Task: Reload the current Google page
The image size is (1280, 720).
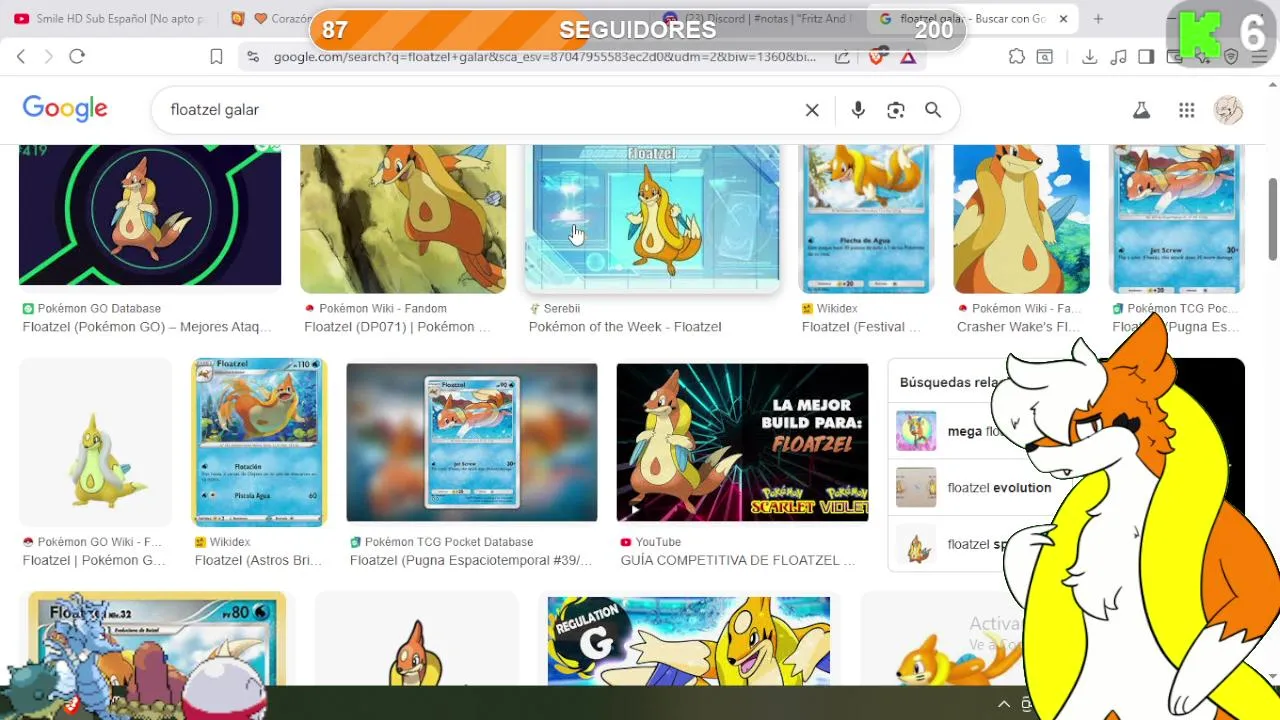Action: point(77,57)
